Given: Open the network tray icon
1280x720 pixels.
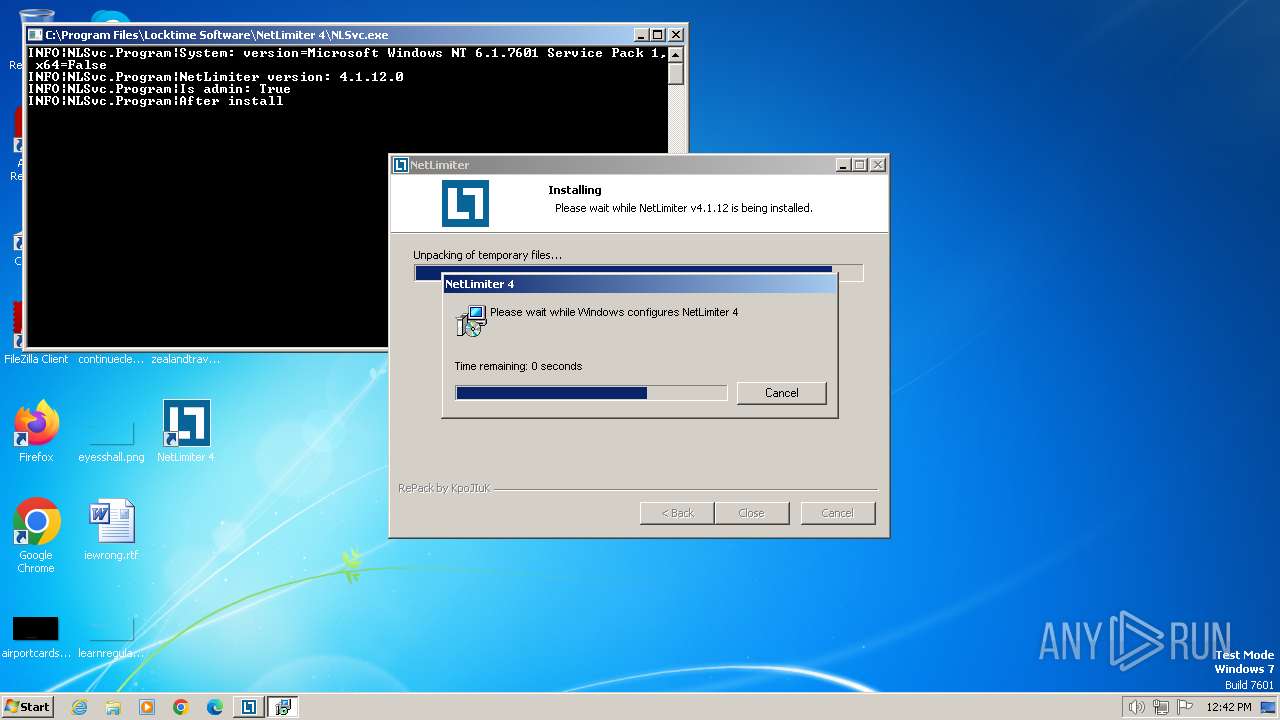Looking at the screenshot, I should point(1161,707).
